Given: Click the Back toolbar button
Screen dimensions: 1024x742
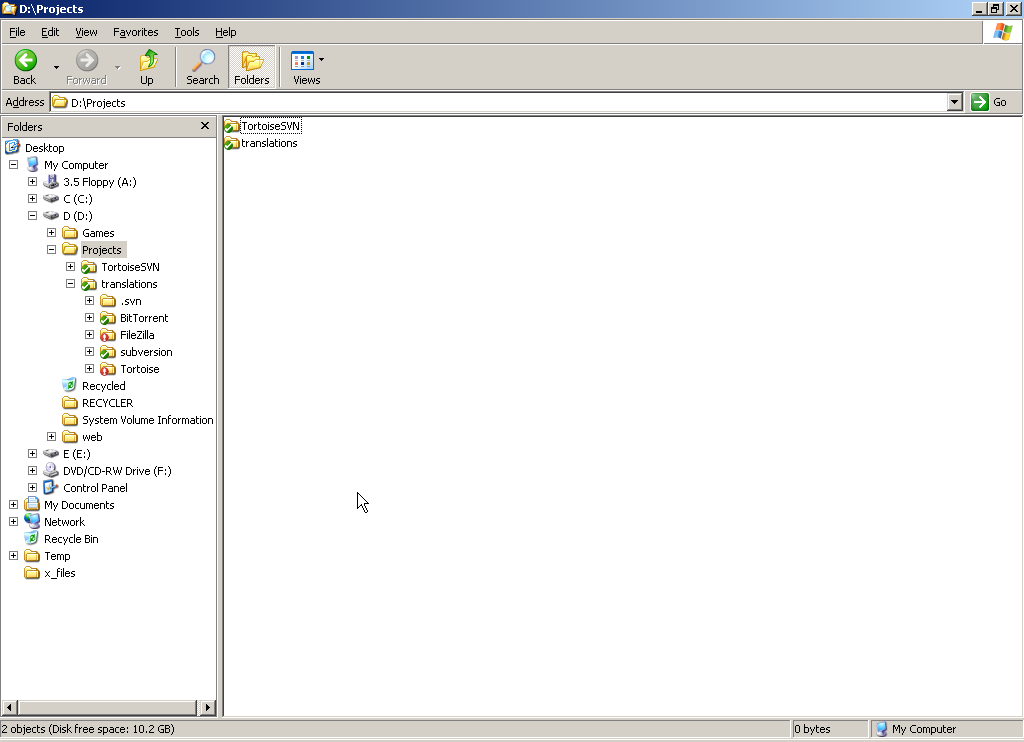Looking at the screenshot, I should pos(25,67).
